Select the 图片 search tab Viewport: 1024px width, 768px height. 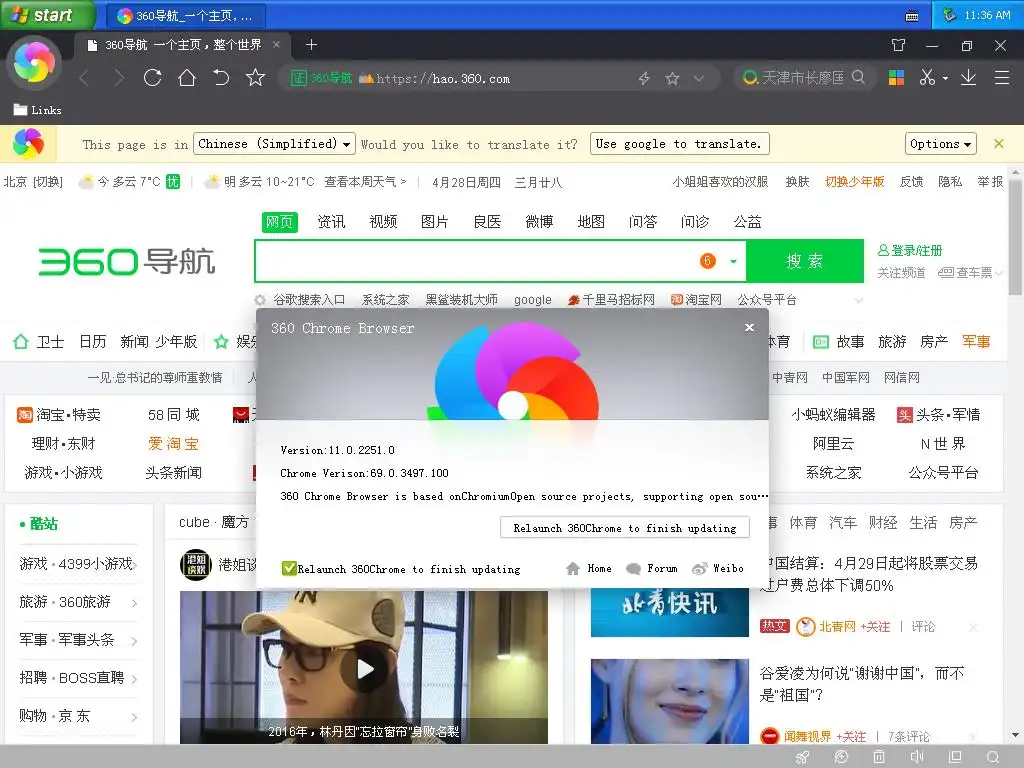point(435,222)
